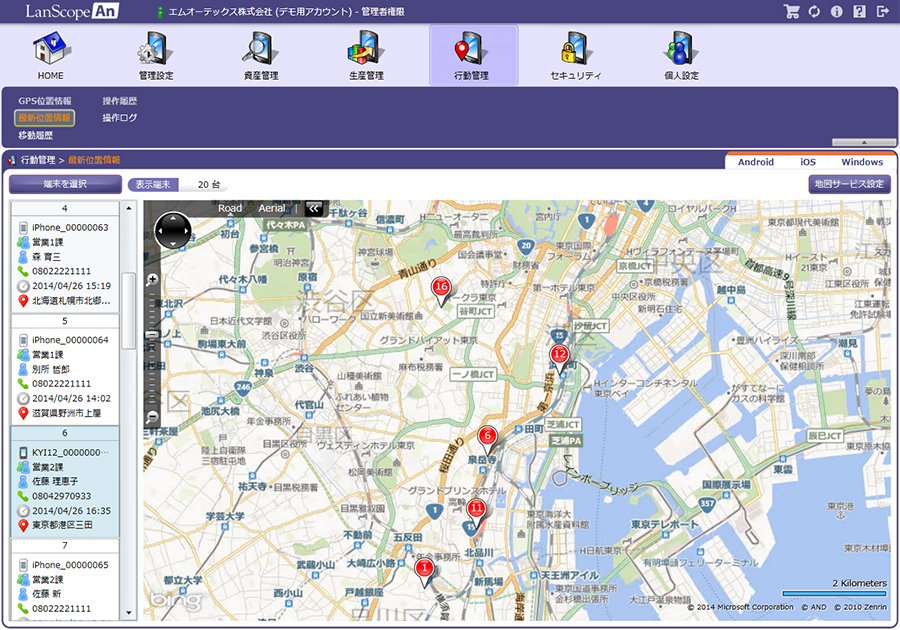
Task: Click the device list scroll up arrow
Action: coord(129,208)
